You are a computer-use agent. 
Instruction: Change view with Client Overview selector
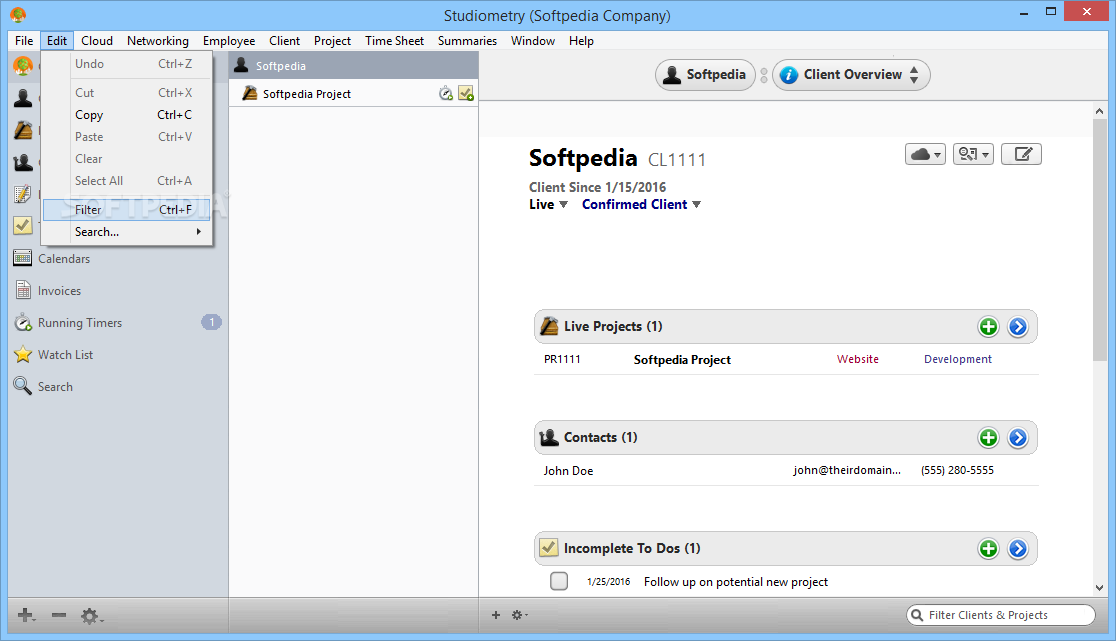tap(851, 75)
